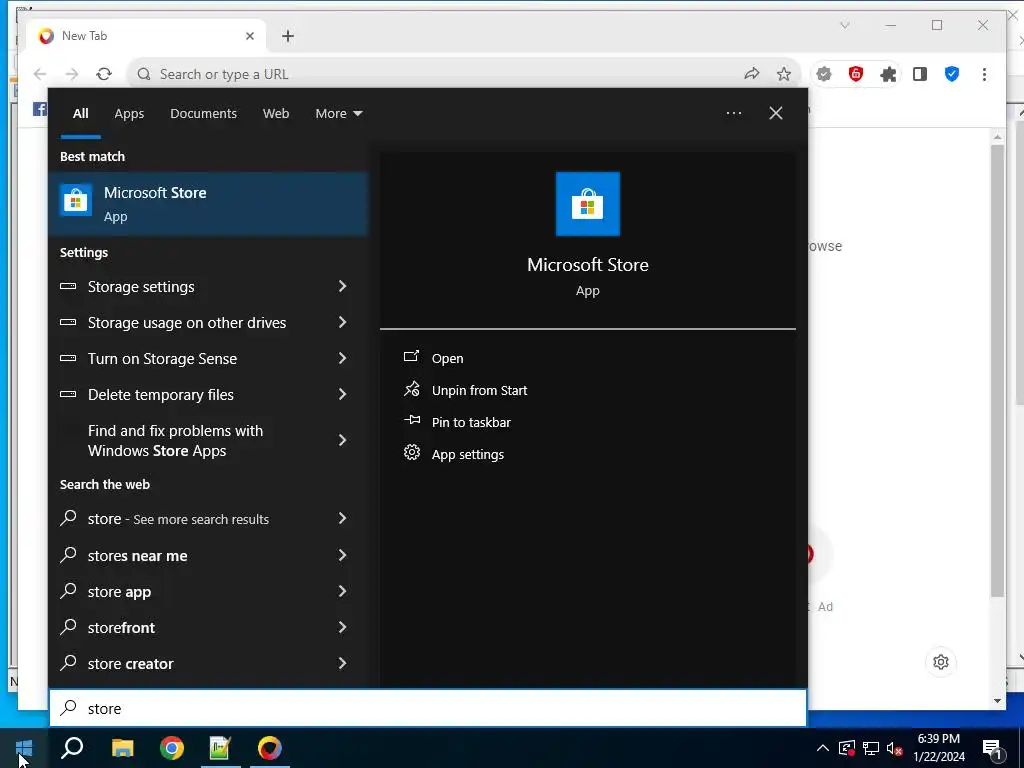Expand 'storefront' arrow
The width and height of the screenshot is (1024, 768).
pyautogui.click(x=342, y=627)
